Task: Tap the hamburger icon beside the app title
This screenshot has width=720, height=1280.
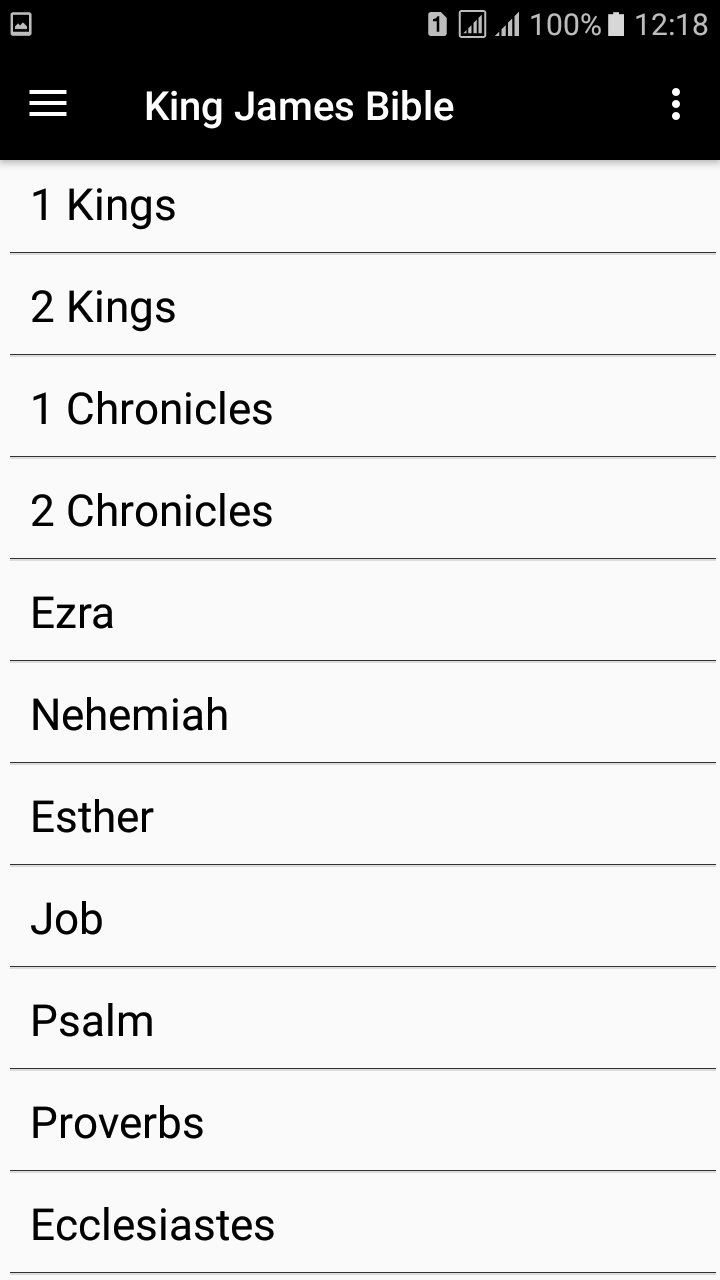Action: pos(47,105)
